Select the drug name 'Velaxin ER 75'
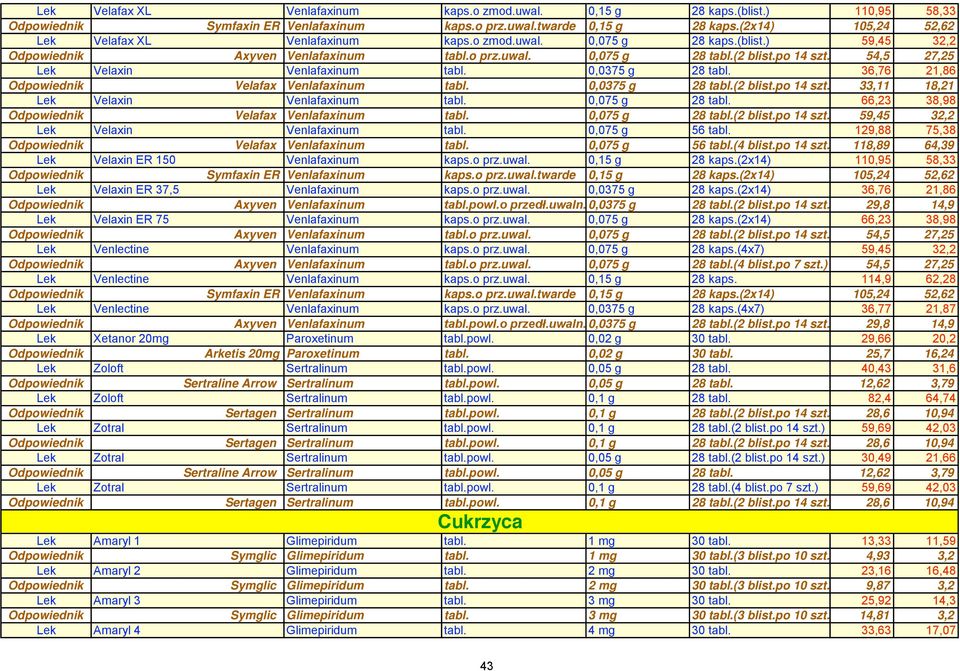The image size is (960, 671). coord(131,219)
